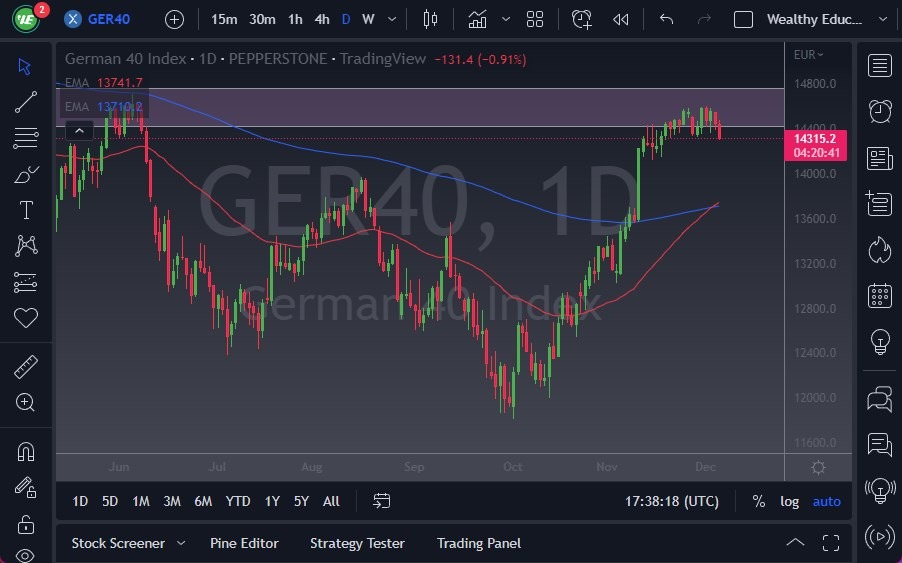The width and height of the screenshot is (902, 563).
Task: Start bar replay mode
Action: [x=621, y=20]
